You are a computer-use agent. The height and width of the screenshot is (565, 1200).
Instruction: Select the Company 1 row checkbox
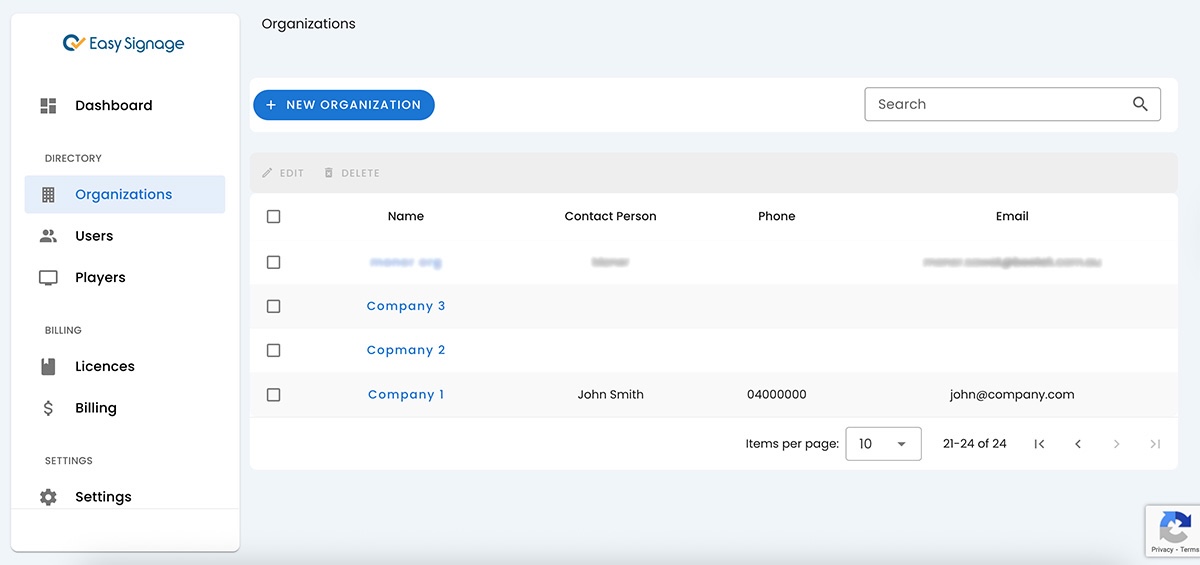click(x=274, y=395)
